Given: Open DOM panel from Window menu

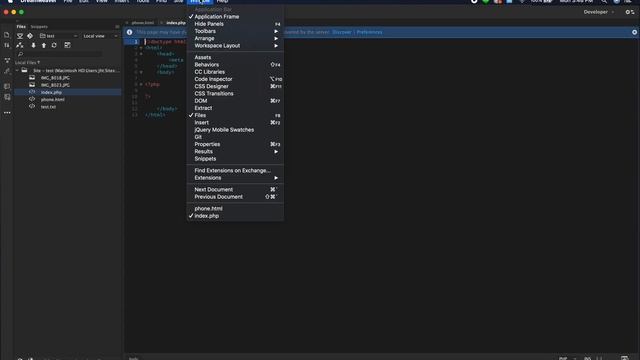Looking at the screenshot, I should (x=236, y=101).
